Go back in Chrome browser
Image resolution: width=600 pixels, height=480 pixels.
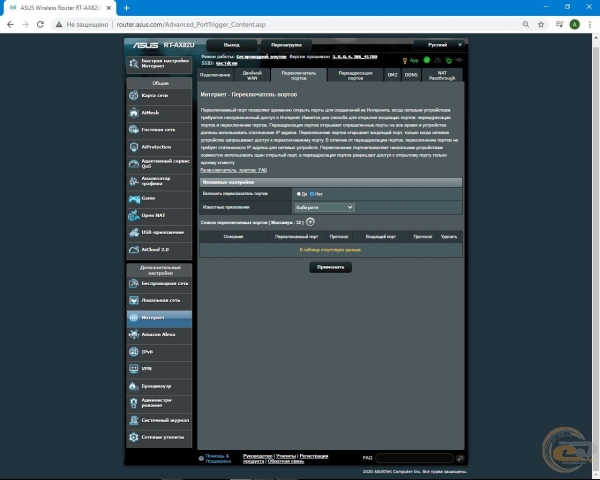(x=10, y=24)
